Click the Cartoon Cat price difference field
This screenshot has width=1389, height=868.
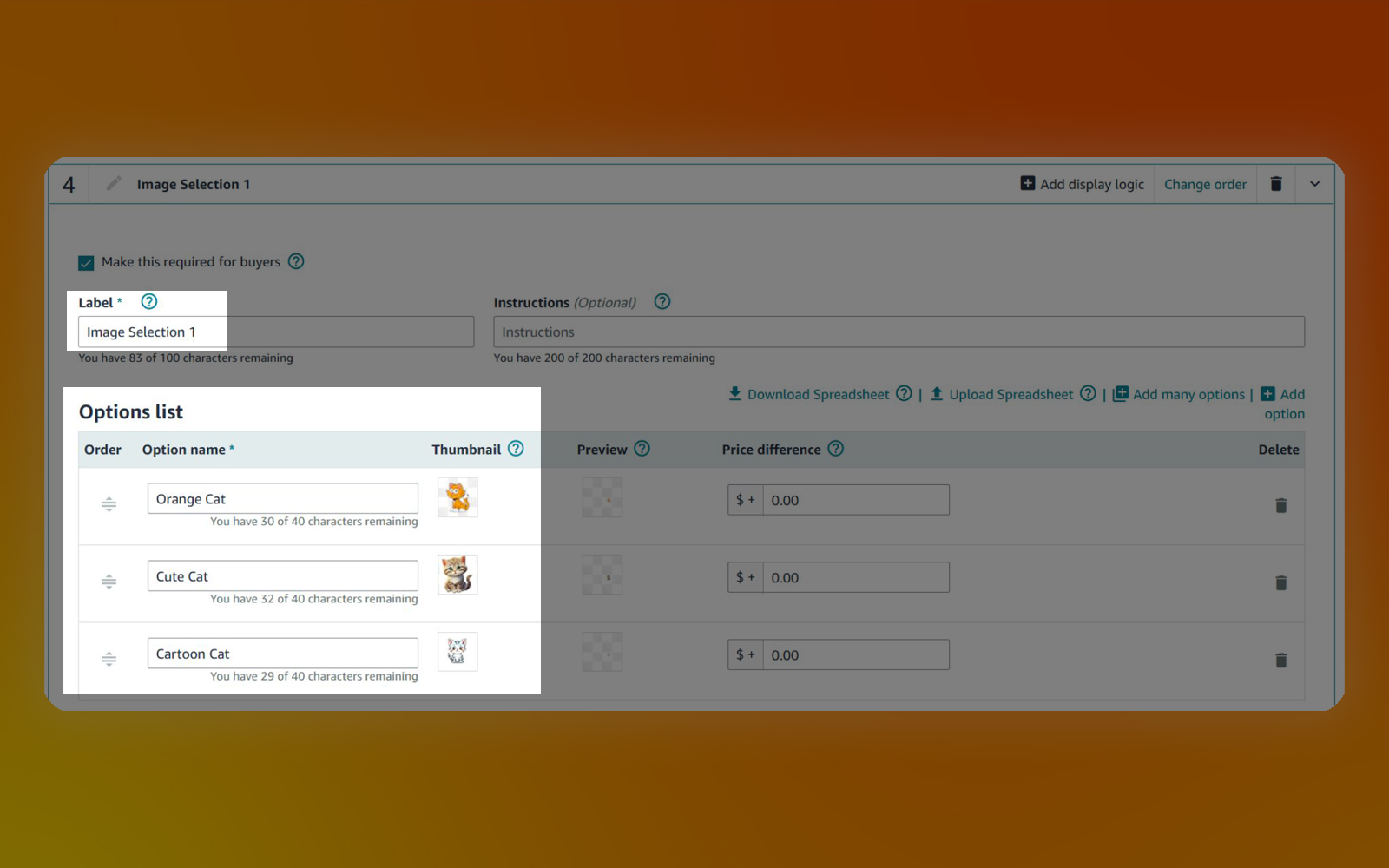(855, 655)
